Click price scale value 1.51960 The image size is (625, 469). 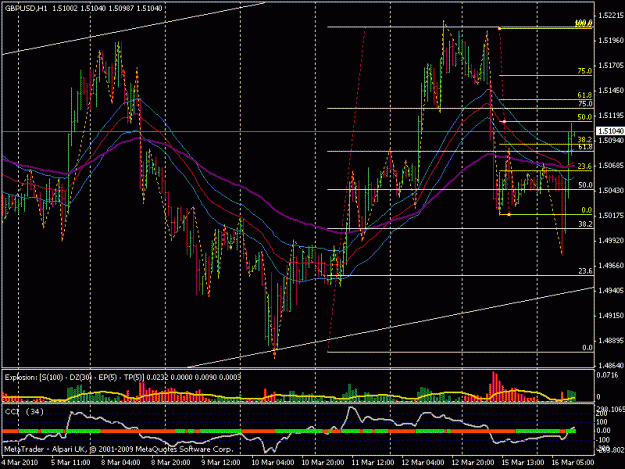click(x=610, y=41)
